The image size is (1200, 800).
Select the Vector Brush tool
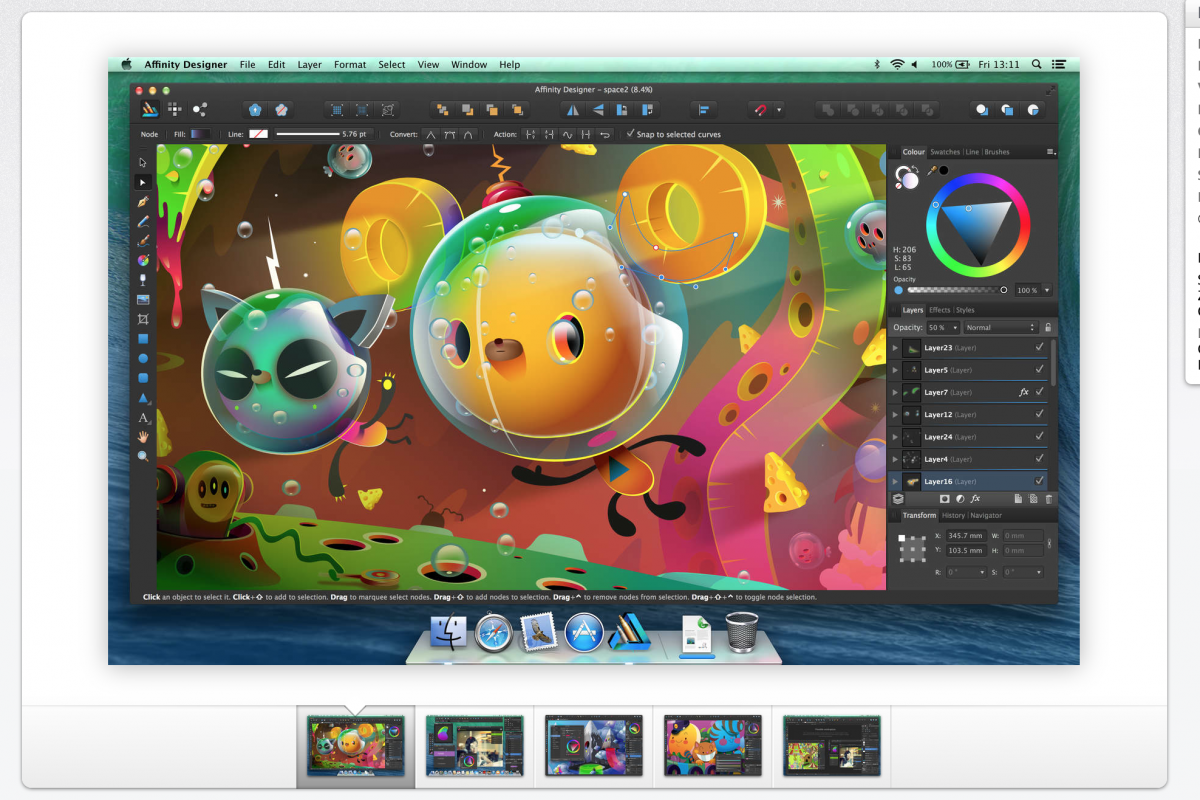[143, 240]
